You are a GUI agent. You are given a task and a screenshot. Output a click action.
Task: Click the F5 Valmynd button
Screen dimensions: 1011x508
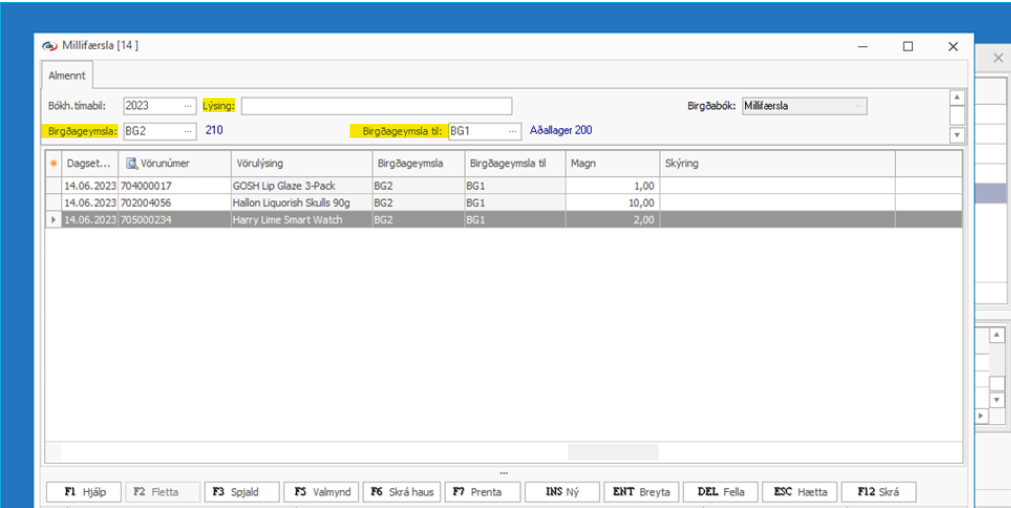pos(321,492)
